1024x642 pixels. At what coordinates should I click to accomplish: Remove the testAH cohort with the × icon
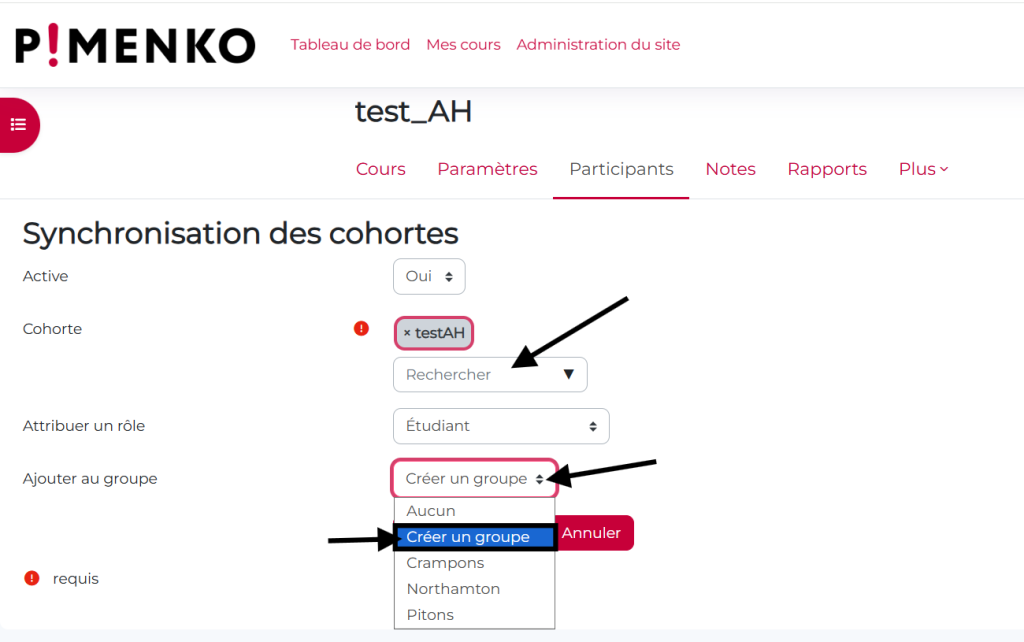tap(410, 333)
